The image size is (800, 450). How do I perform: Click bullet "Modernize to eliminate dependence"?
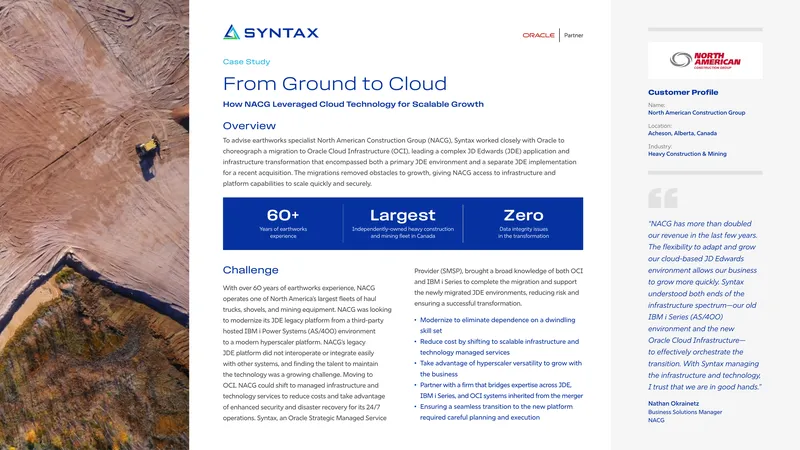(497, 326)
